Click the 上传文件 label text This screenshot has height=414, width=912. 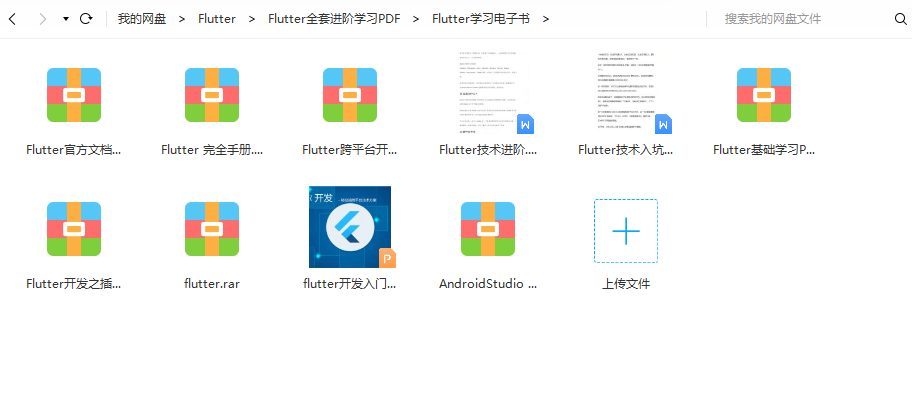click(626, 284)
